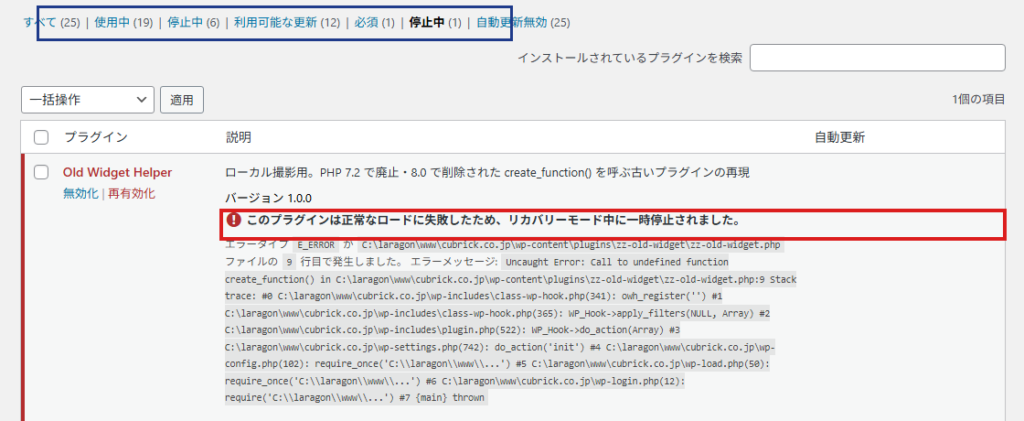Click the 説明 column header

tap(238, 138)
